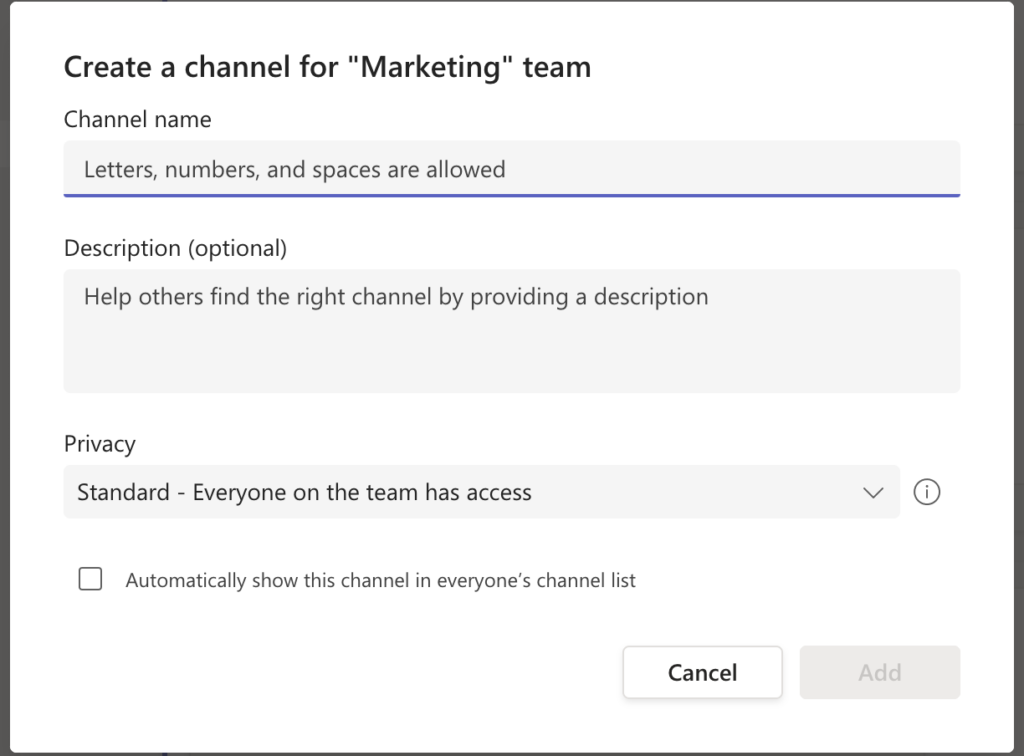Select the information icon next to Standard privacy
This screenshot has height=756, width=1024.
pos(927,492)
